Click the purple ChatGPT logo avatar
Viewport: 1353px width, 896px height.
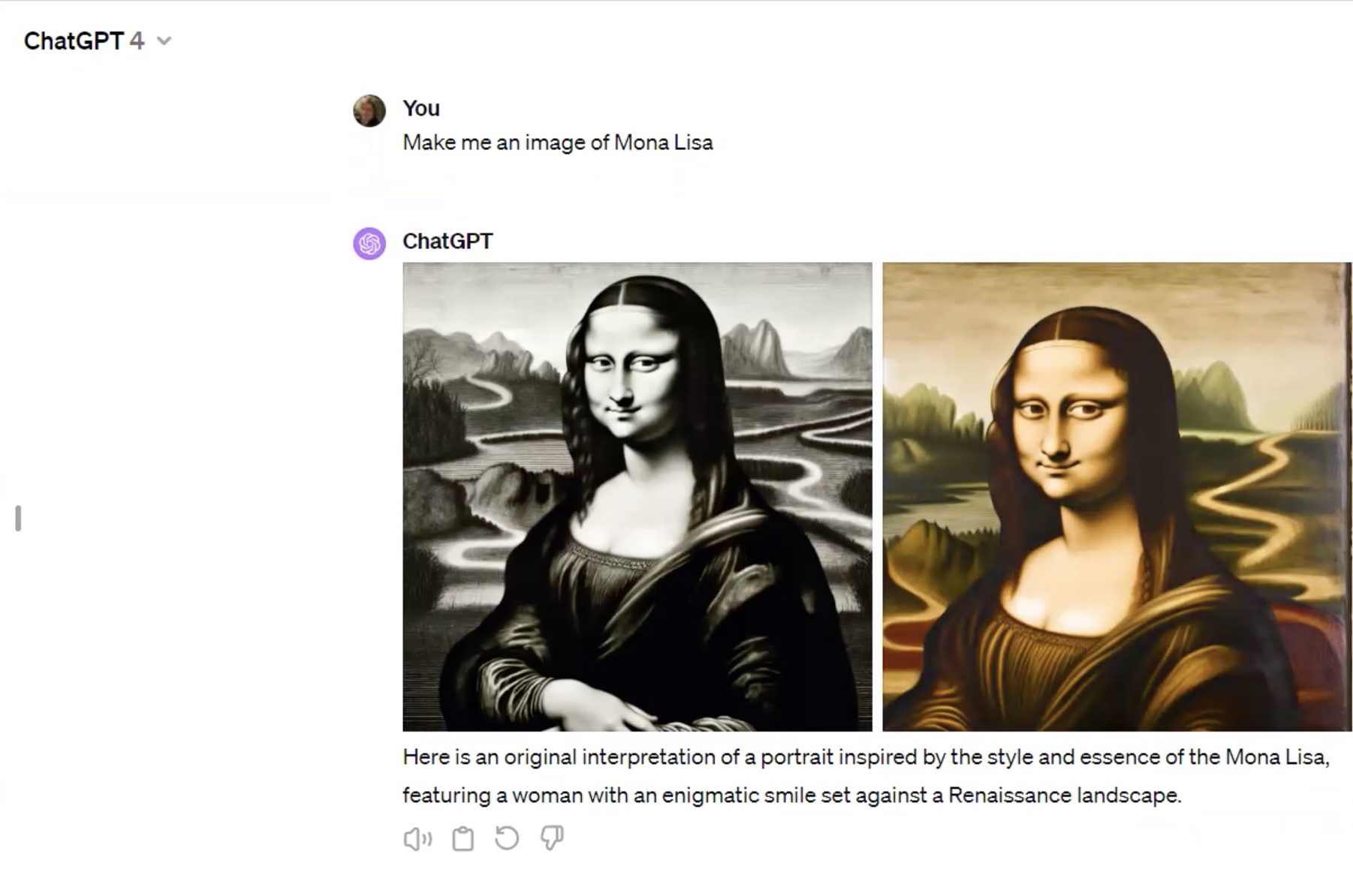click(369, 243)
